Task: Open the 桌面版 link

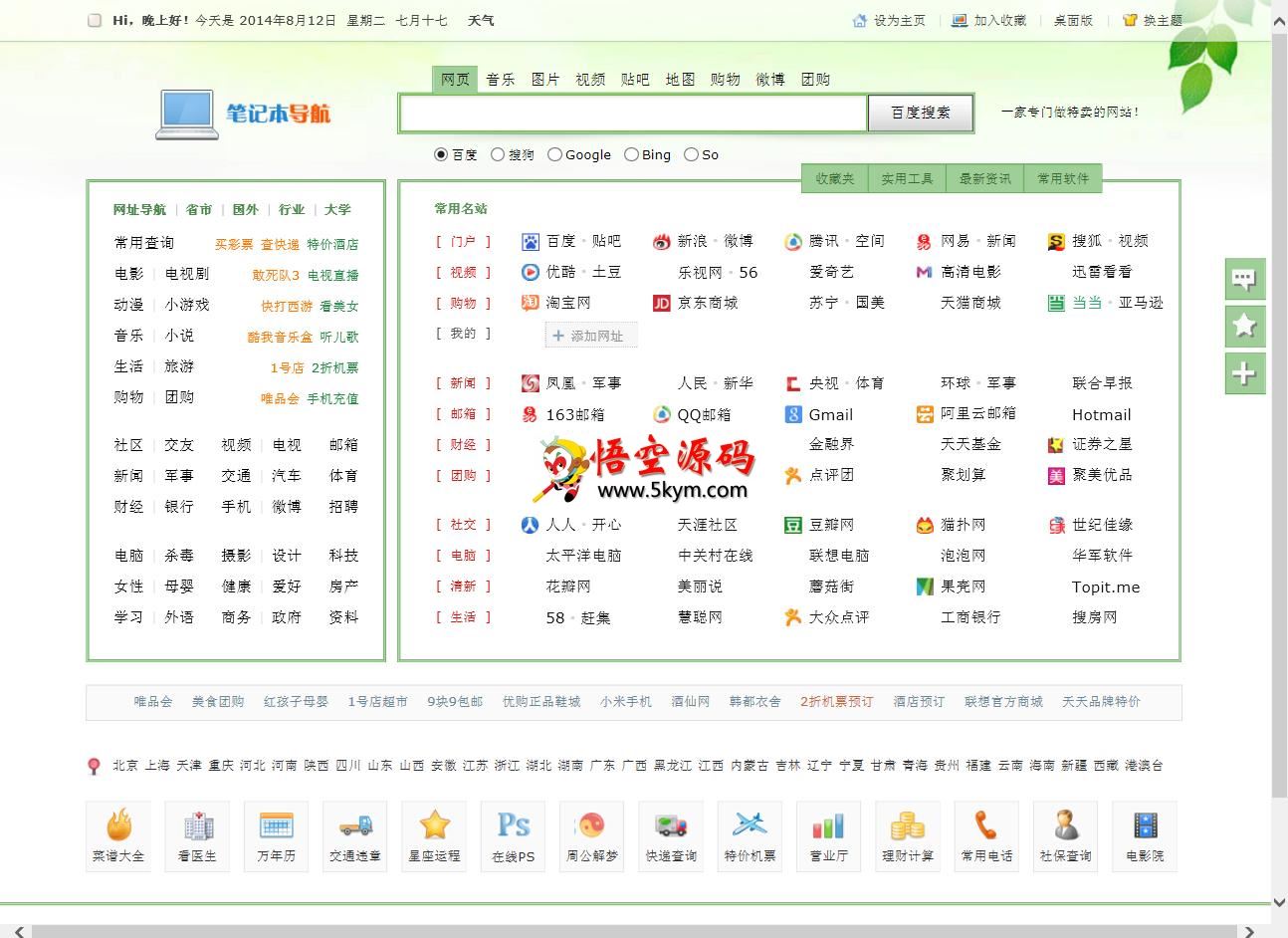Action: 1073,20
